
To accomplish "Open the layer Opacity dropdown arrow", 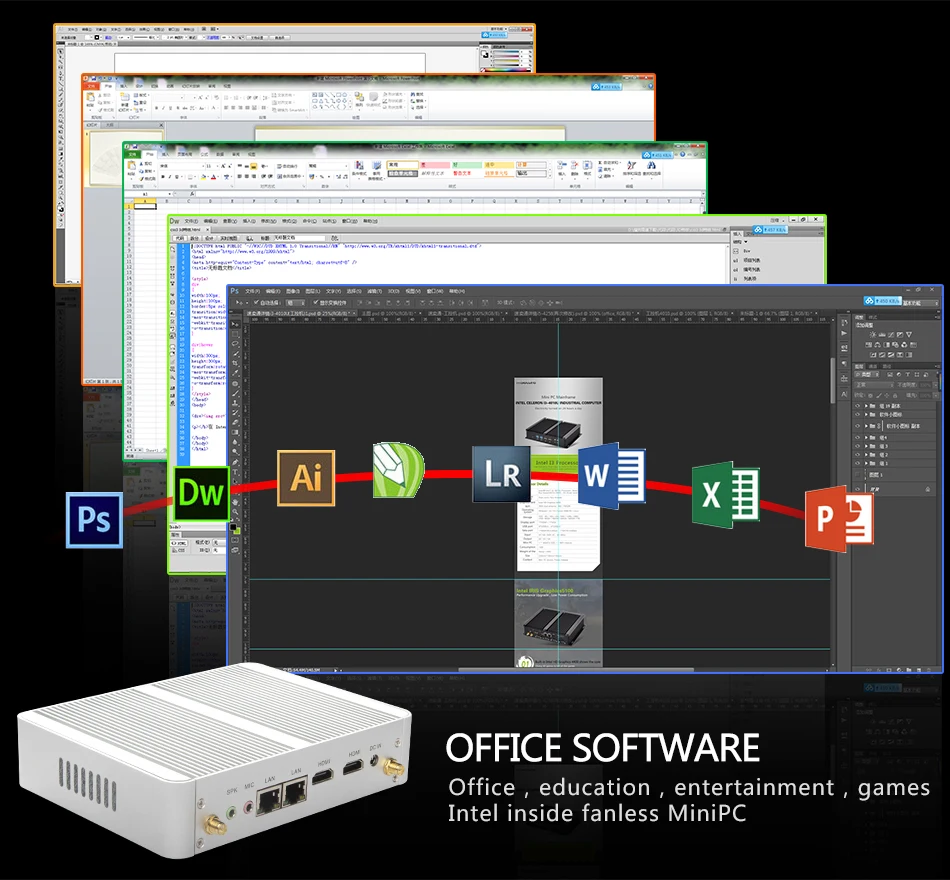I will (x=935, y=385).
